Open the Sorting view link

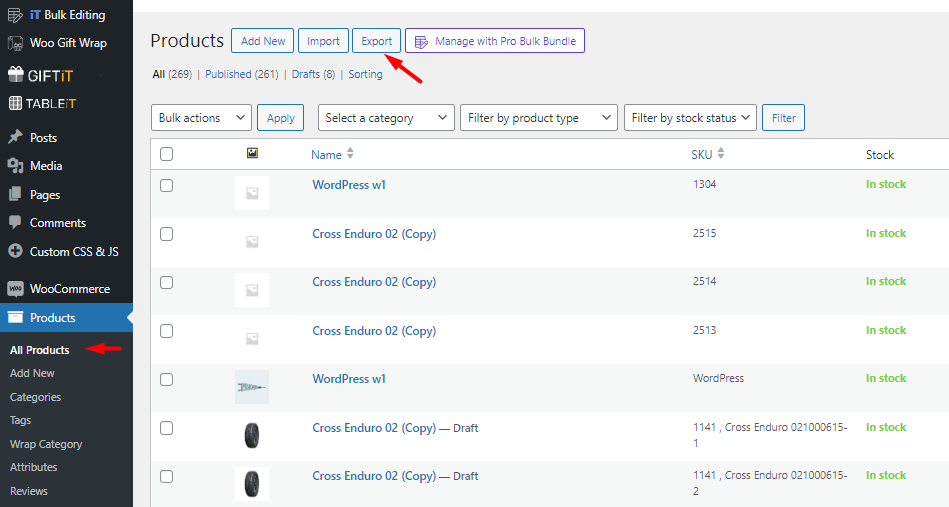[365, 74]
